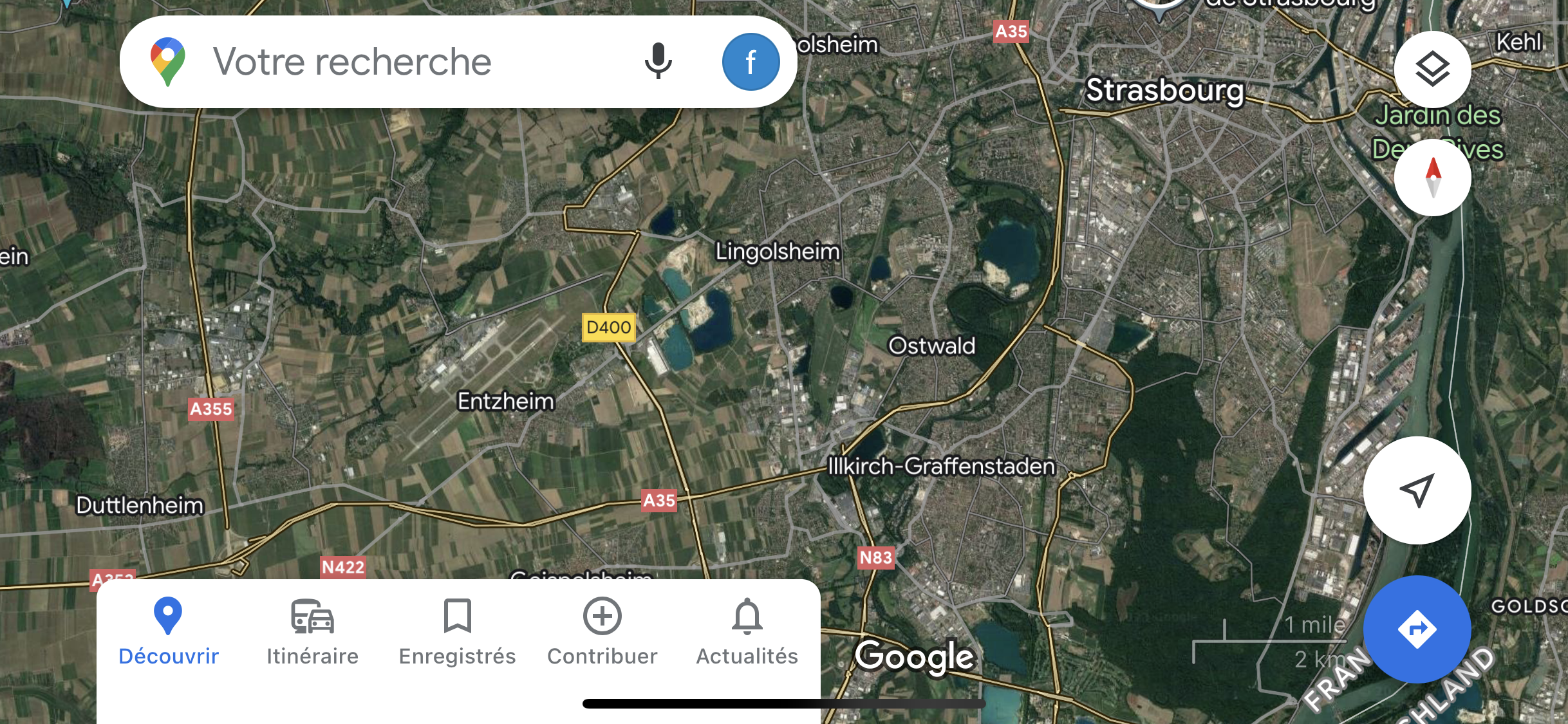Select the Contribuer tab
The width and height of the screenshot is (1568, 724).
[x=602, y=632]
